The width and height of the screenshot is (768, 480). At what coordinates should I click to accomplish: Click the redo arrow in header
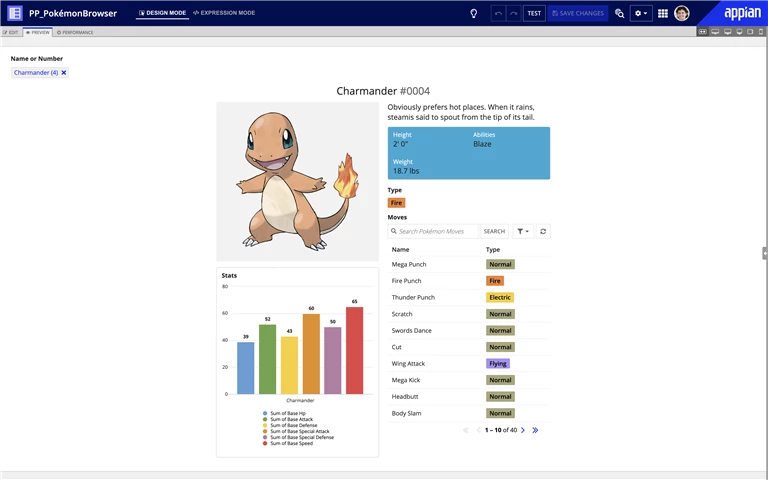pyautogui.click(x=513, y=14)
